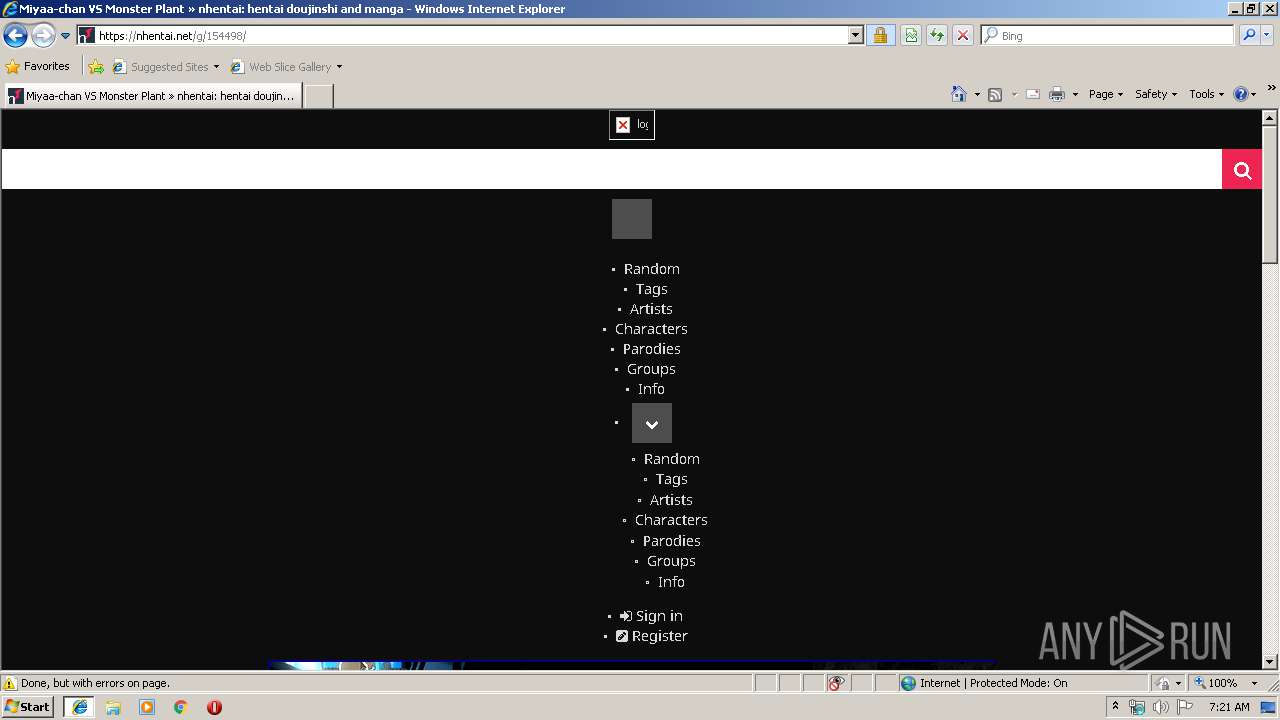This screenshot has height=720, width=1280.
Task: Click the Read Mail icon
Action: pyautogui.click(x=1033, y=94)
